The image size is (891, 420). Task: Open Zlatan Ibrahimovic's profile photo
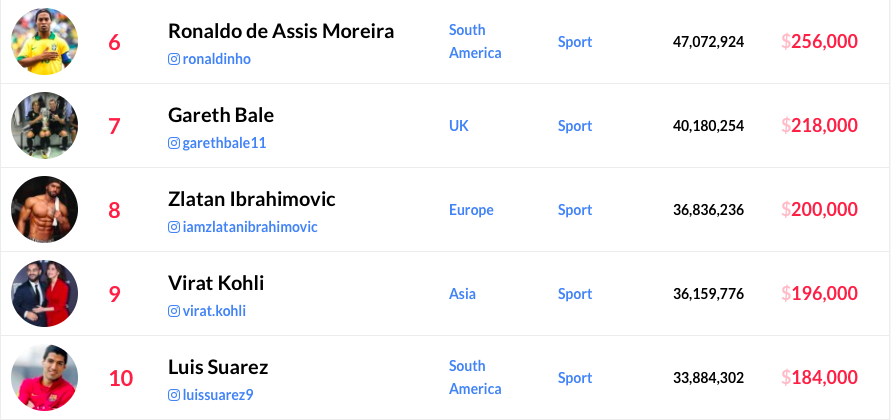45,210
